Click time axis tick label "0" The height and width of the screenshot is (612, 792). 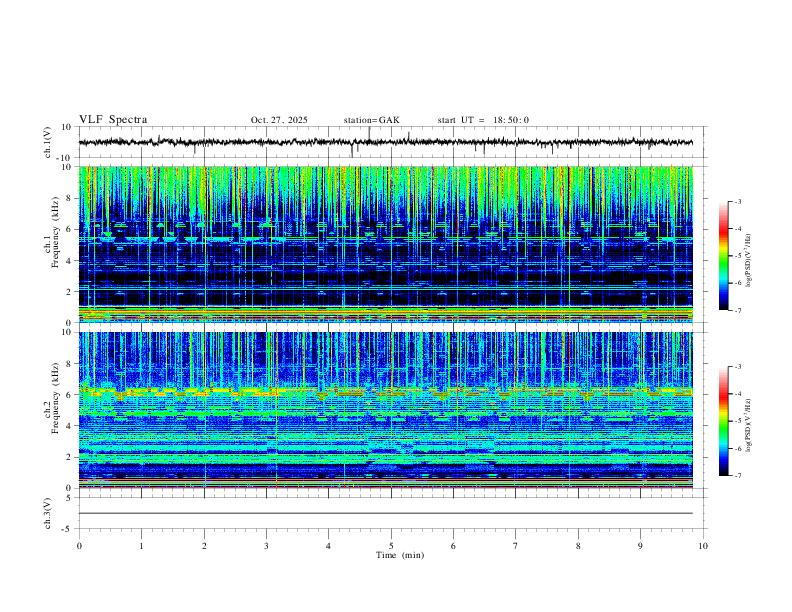click(x=79, y=546)
